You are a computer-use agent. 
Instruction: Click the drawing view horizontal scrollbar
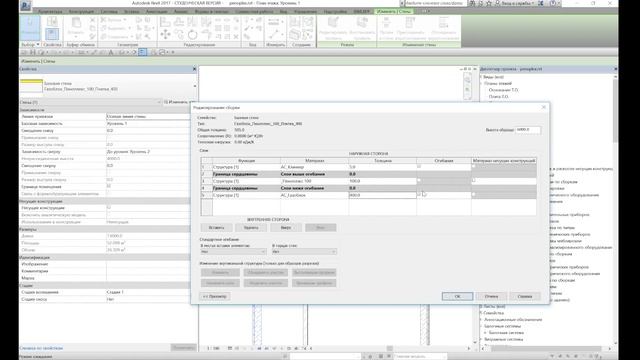pos(390,349)
